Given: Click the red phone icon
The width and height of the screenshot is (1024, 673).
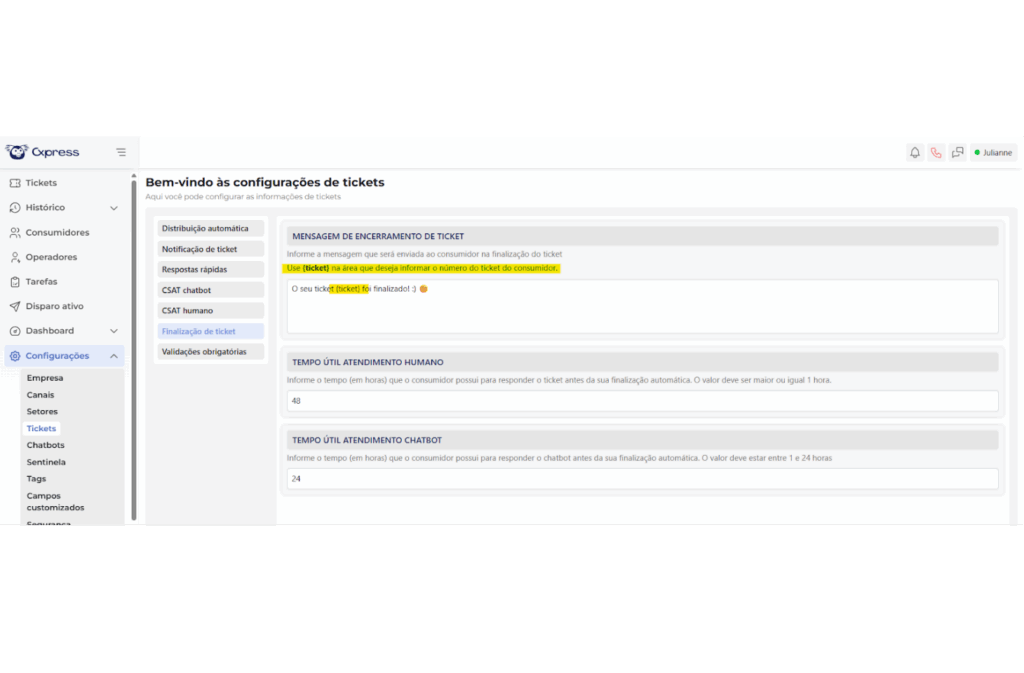Looking at the screenshot, I should pyautogui.click(x=936, y=153).
